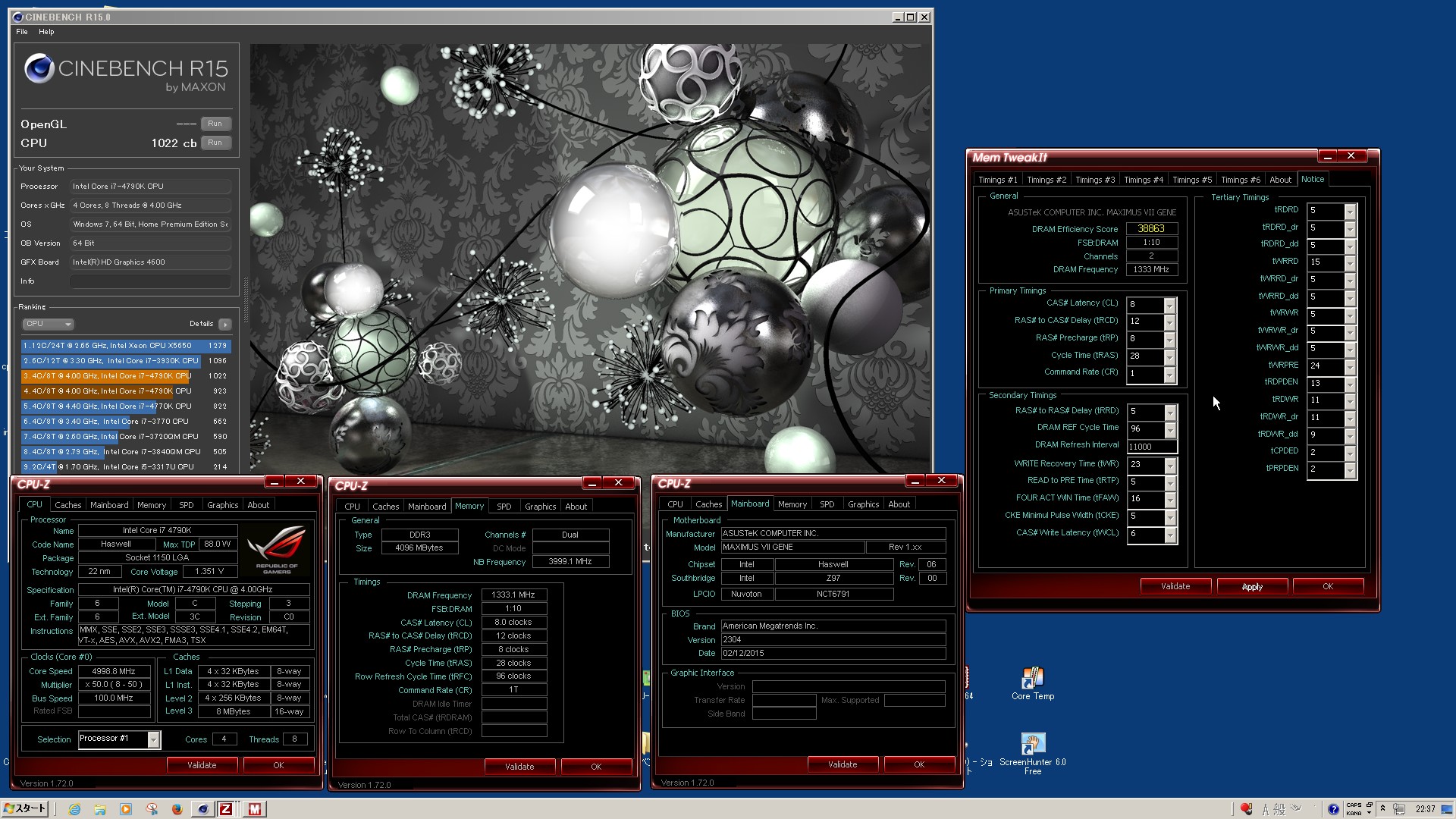Open Internet Explorer from the taskbar
This screenshot has width=1456, height=819.
pos(74,809)
